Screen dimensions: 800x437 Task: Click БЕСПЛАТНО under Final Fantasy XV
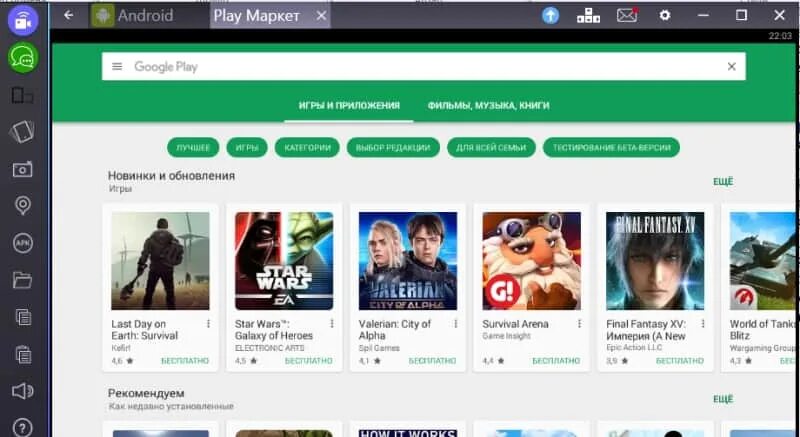pos(680,361)
